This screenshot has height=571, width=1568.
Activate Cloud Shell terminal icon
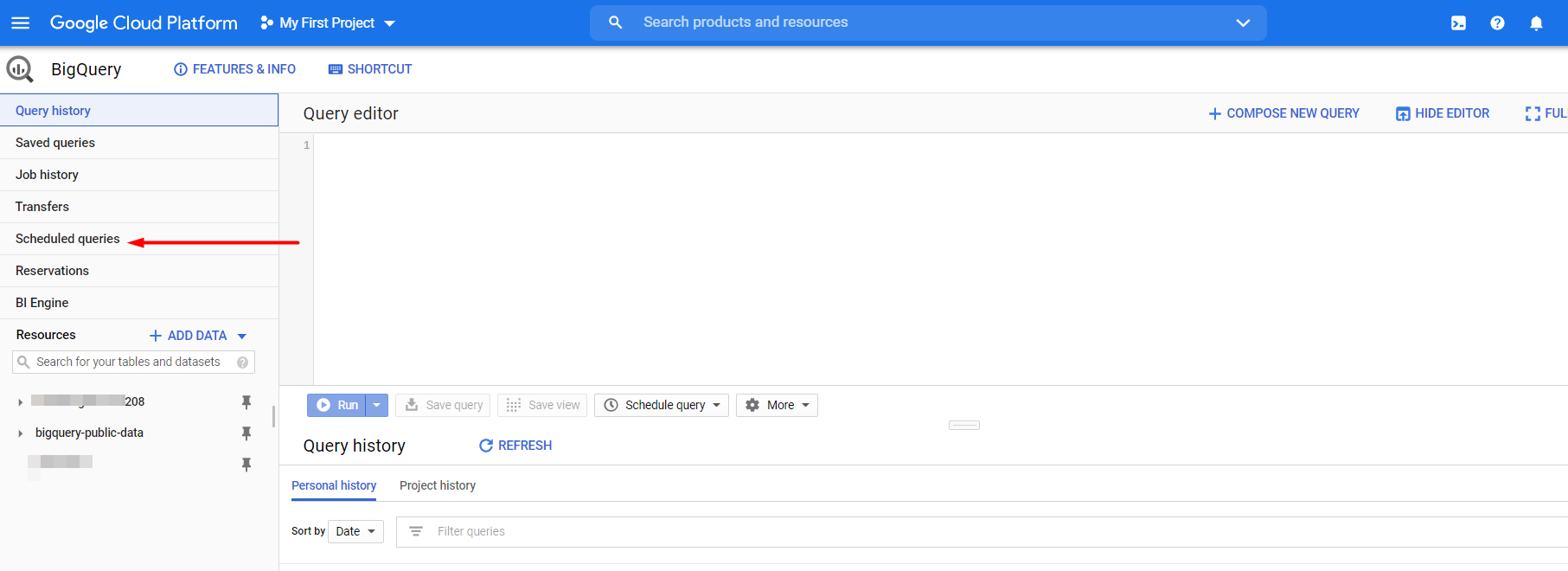pos(1458,23)
